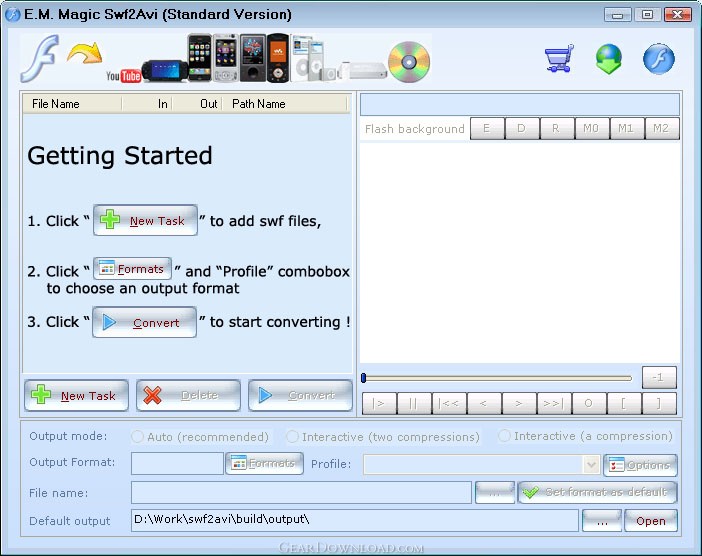The image size is (702, 556).
Task: Click the fast forward >>| button
Action: click(553, 403)
